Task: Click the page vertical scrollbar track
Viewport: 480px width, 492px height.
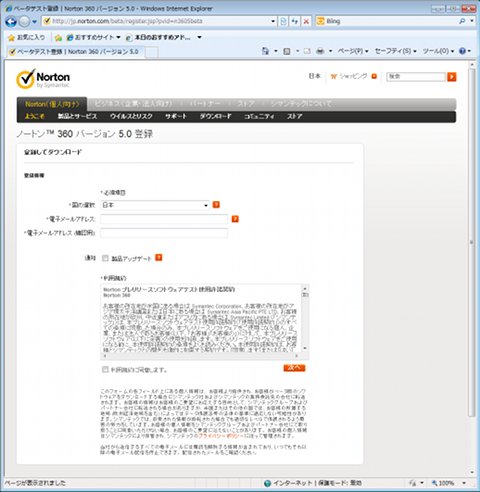Action: [471, 267]
